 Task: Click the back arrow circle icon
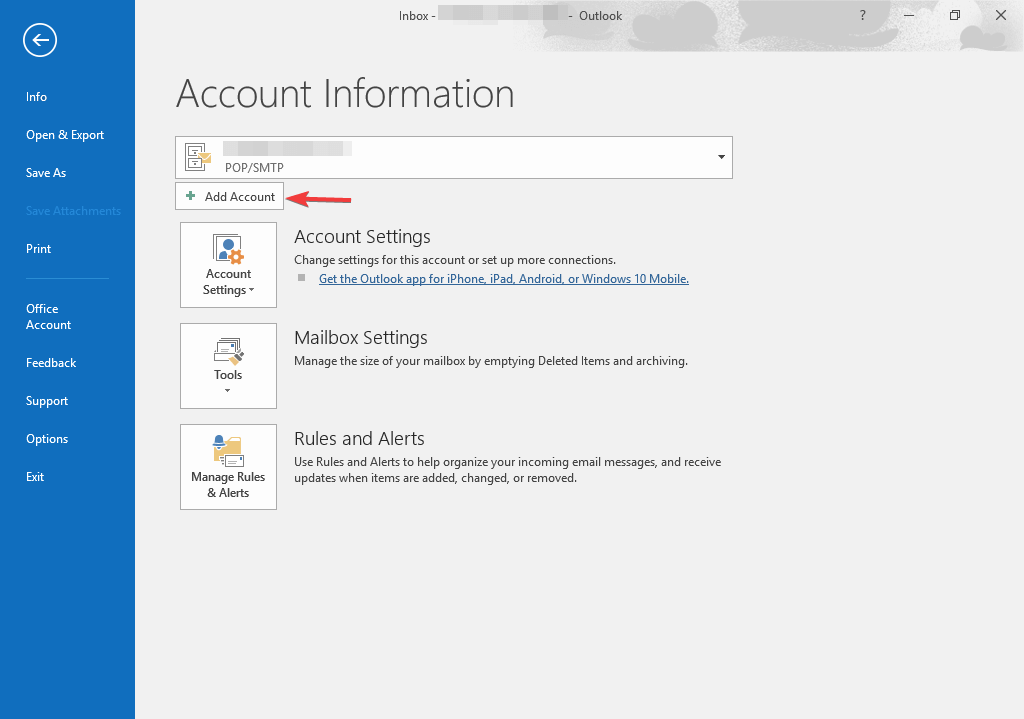click(40, 40)
